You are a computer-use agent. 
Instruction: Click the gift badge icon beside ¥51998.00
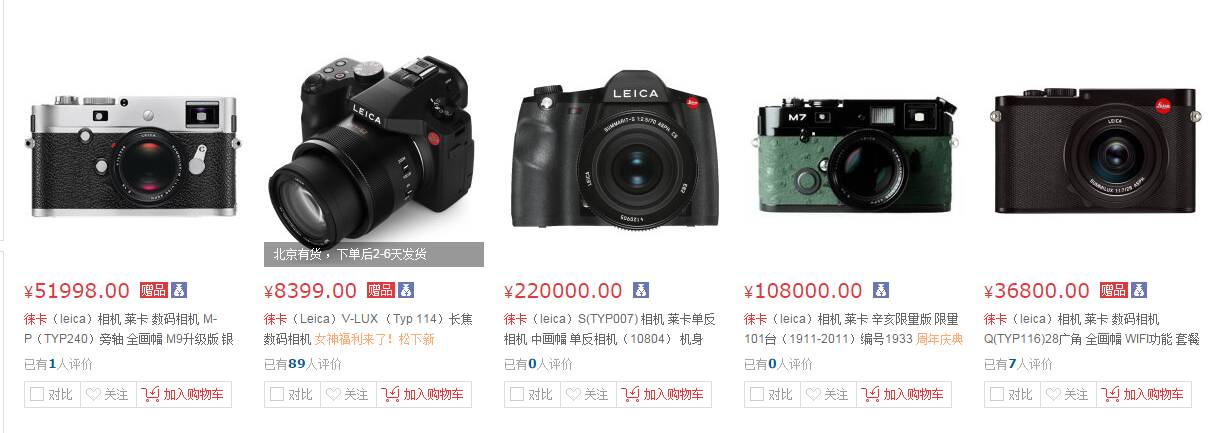click(153, 290)
